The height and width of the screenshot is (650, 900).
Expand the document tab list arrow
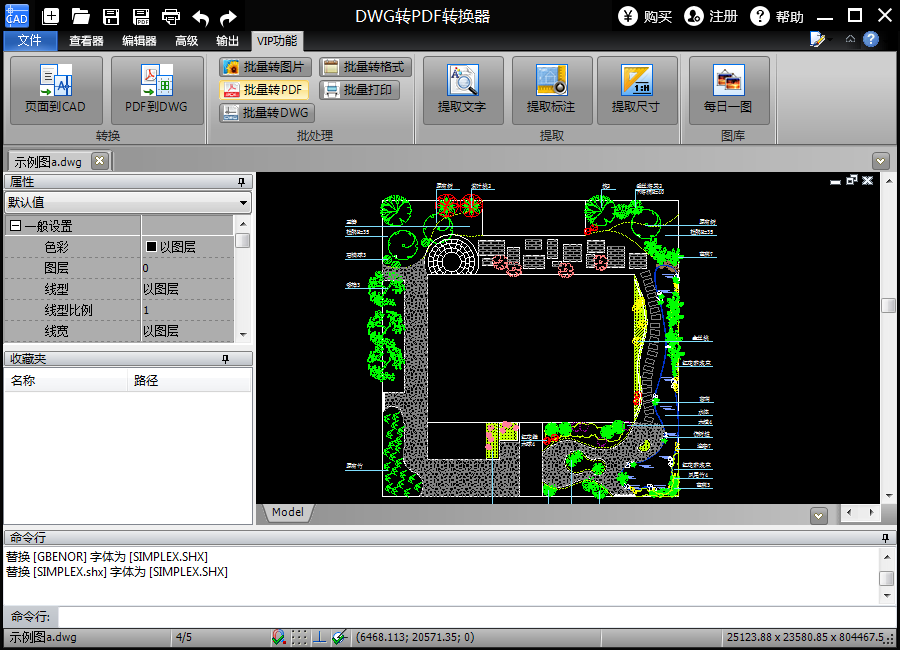click(880, 160)
